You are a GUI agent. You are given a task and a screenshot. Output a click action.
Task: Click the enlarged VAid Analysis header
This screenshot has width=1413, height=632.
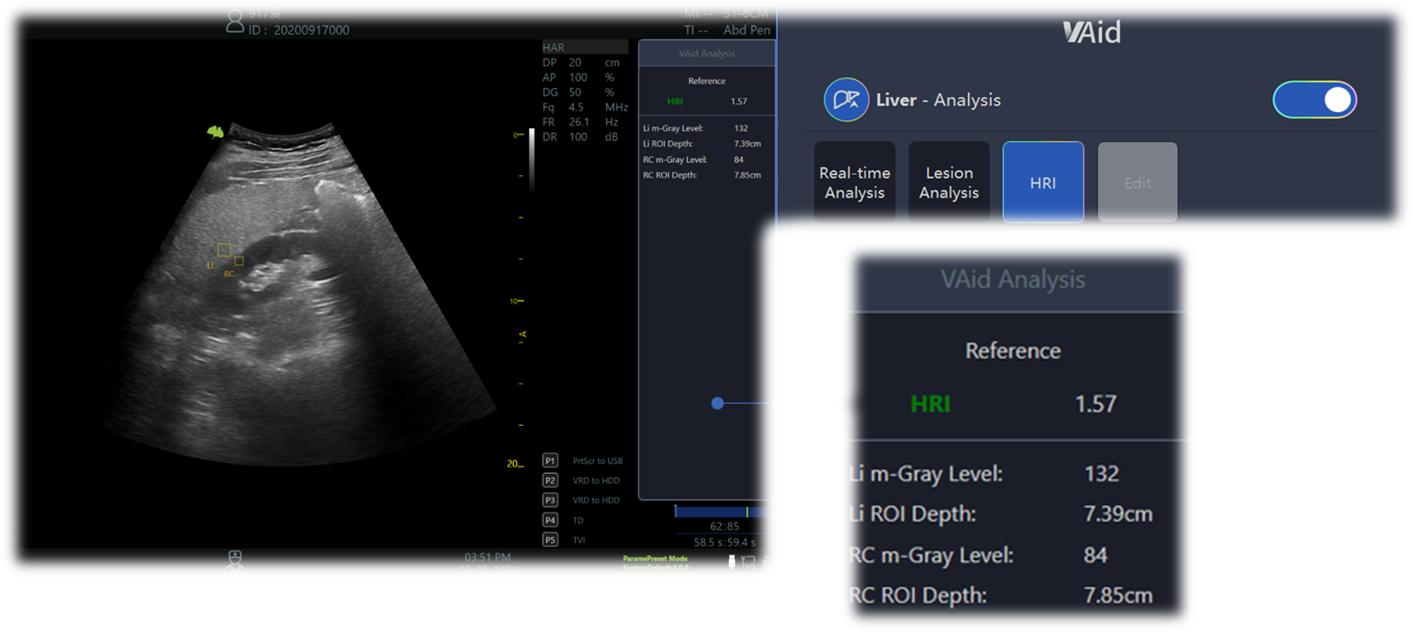pyautogui.click(x=1013, y=279)
